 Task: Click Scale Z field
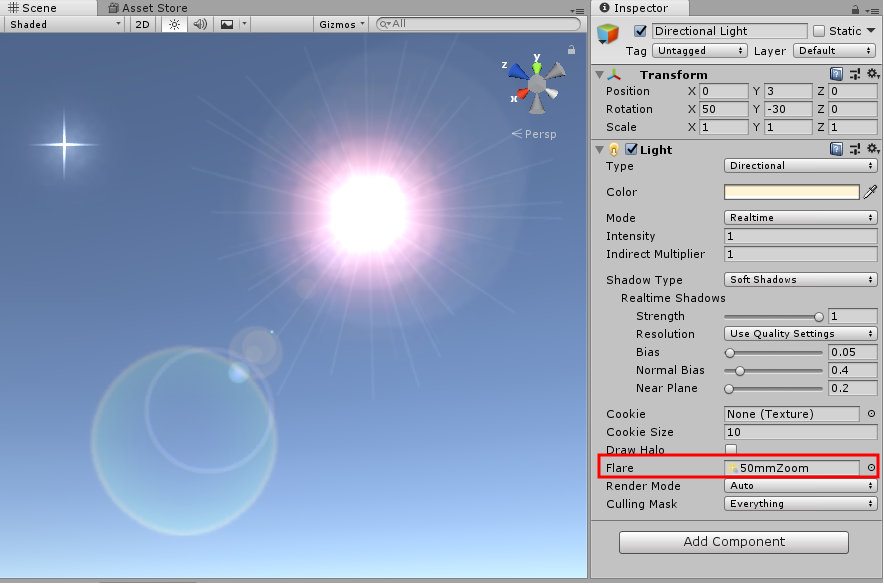[852, 127]
